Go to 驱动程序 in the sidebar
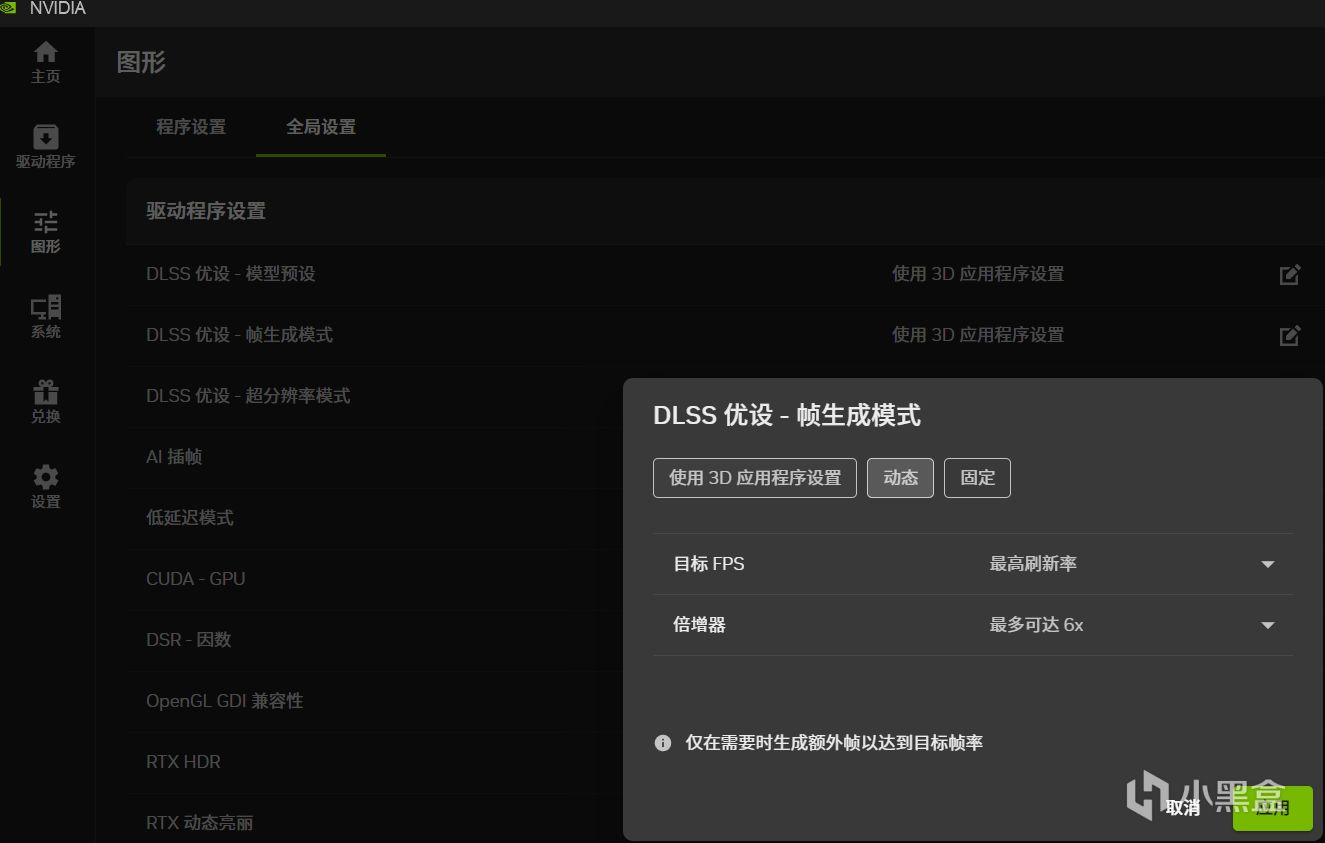This screenshot has height=843, width=1325. [46, 147]
